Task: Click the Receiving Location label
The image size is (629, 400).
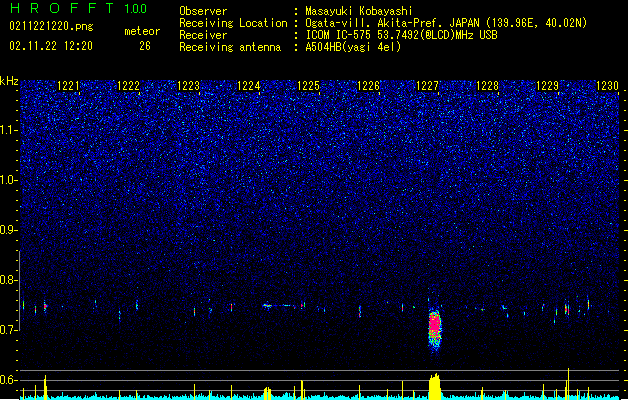Action: pos(233,23)
